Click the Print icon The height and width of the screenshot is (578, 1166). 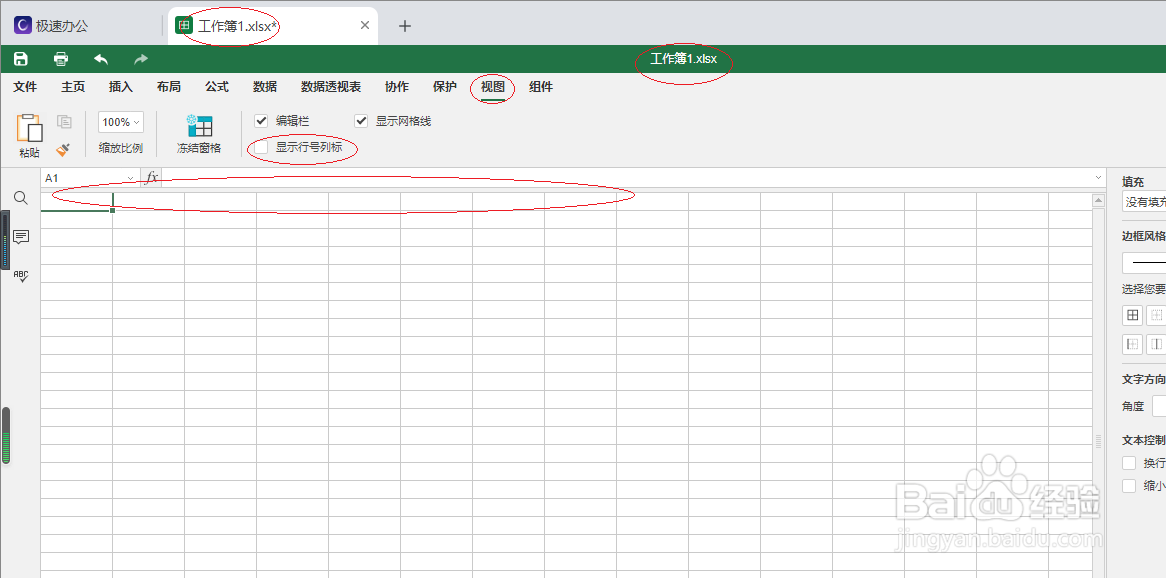point(60,58)
